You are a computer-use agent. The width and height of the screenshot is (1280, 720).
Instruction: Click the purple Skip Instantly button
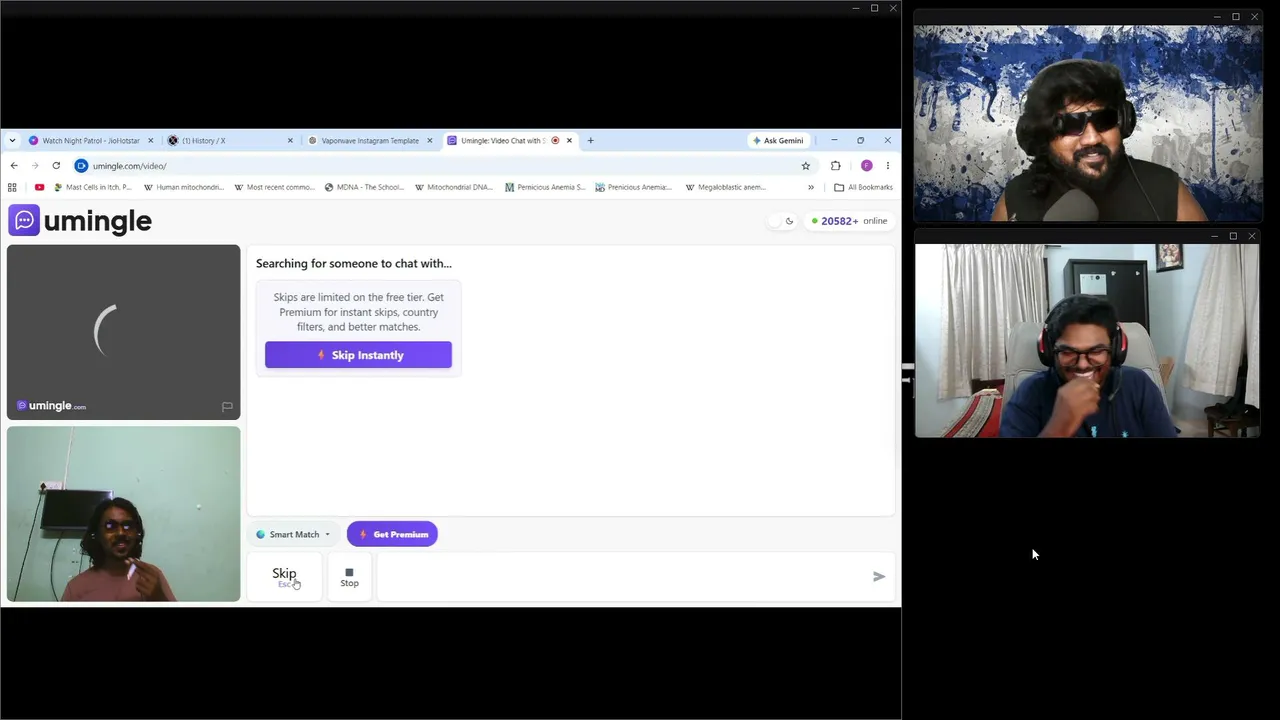pyautogui.click(x=358, y=355)
